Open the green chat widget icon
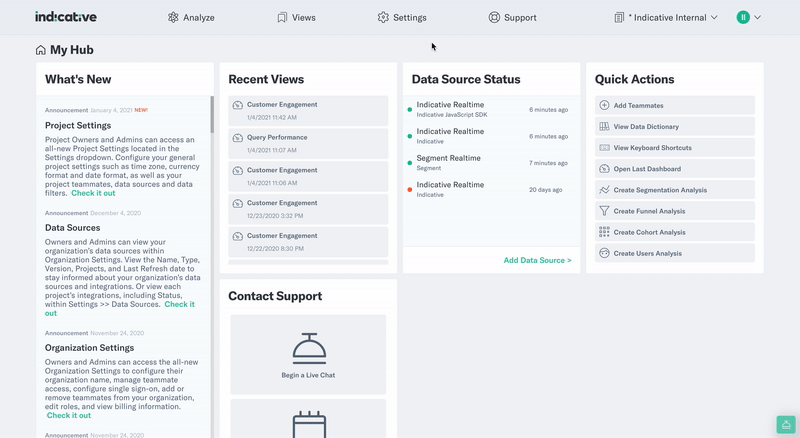Viewport: 800px width, 438px height. [786, 424]
